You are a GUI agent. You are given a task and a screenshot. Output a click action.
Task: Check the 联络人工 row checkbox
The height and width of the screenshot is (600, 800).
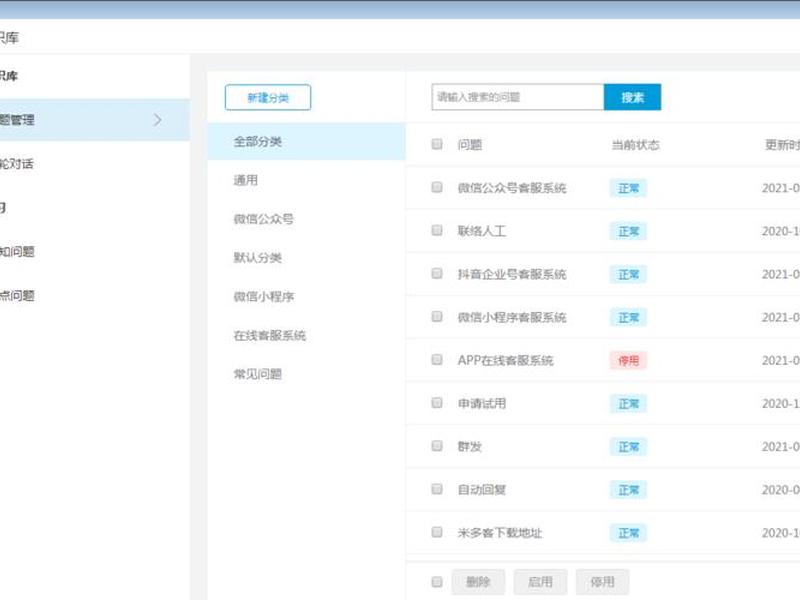[437, 230]
